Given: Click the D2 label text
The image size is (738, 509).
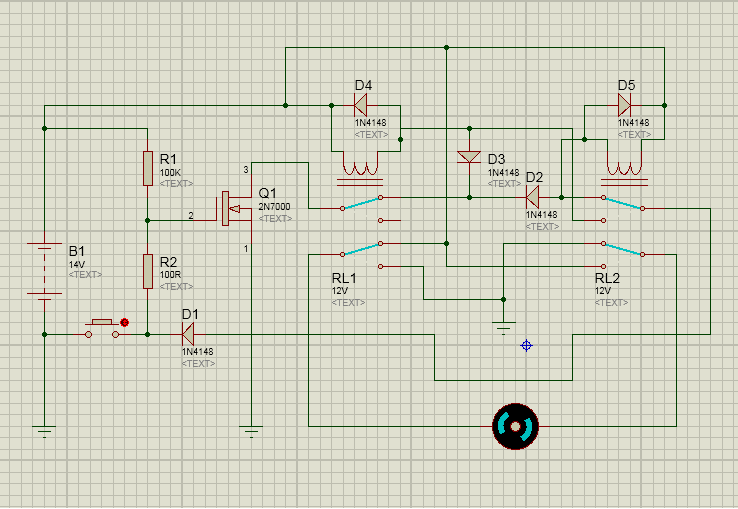Looking at the screenshot, I should (x=534, y=177).
